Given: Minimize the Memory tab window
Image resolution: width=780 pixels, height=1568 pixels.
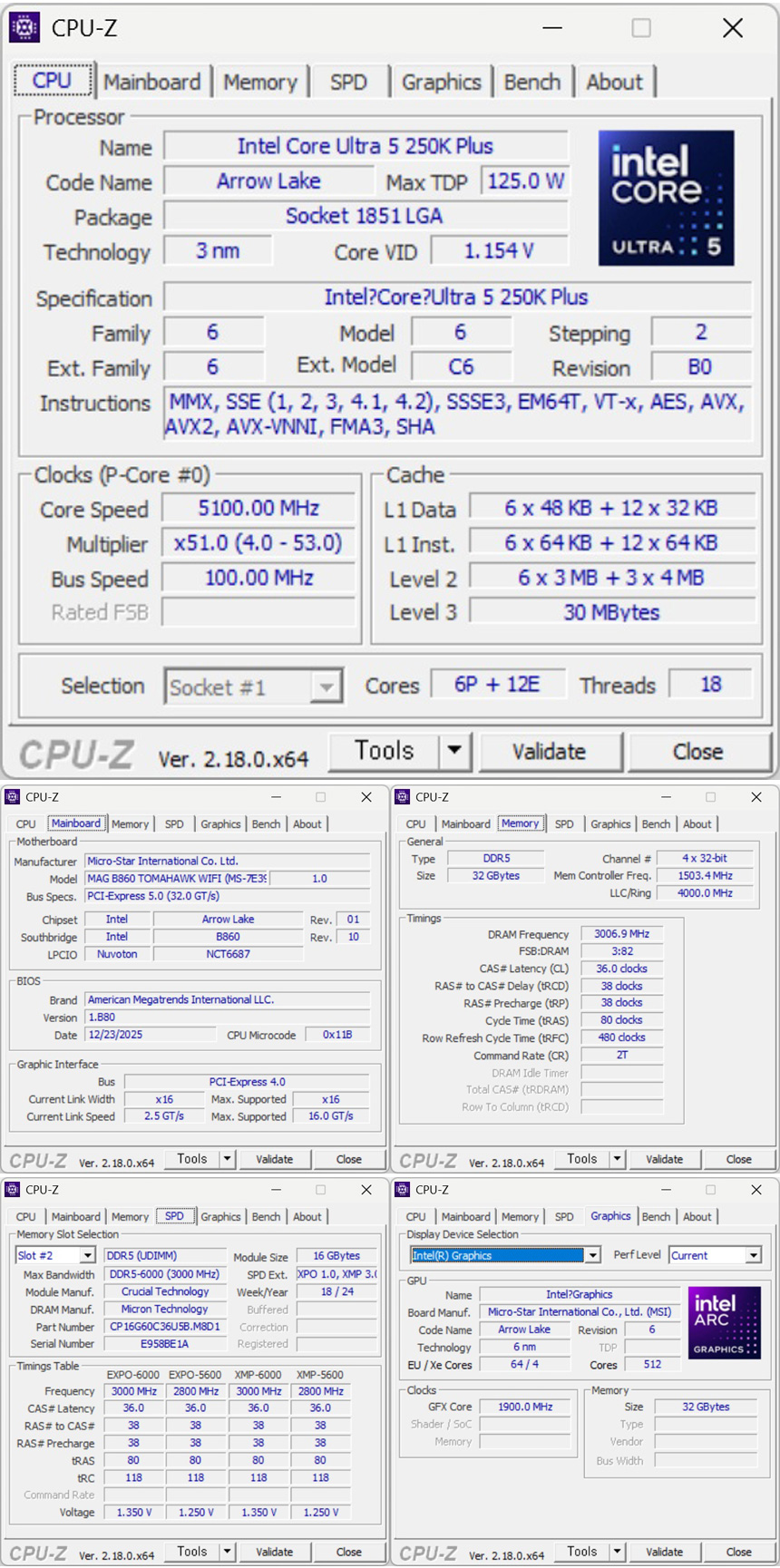Looking at the screenshot, I should click(666, 797).
